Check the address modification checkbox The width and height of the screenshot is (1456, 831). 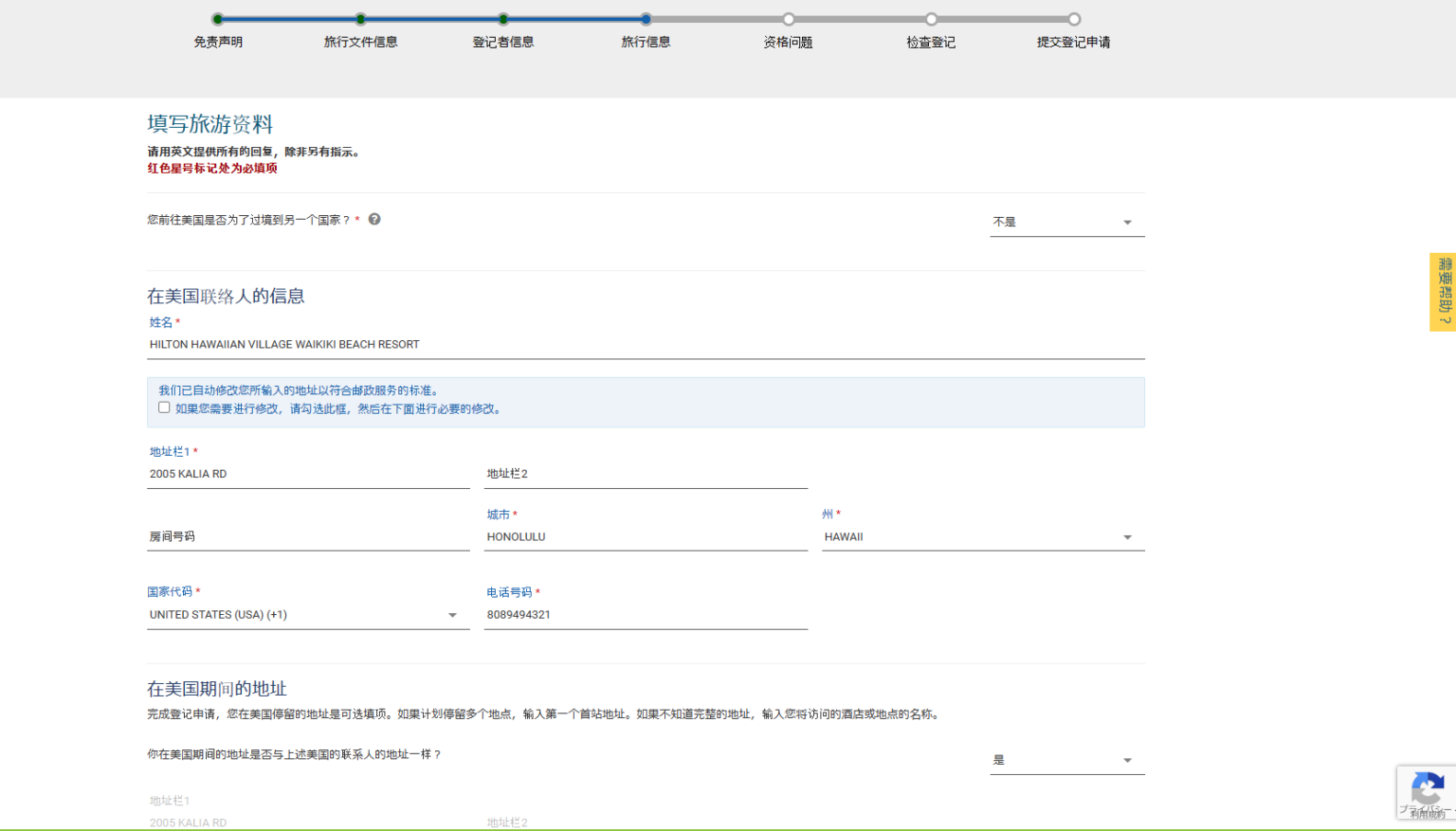[x=164, y=407]
